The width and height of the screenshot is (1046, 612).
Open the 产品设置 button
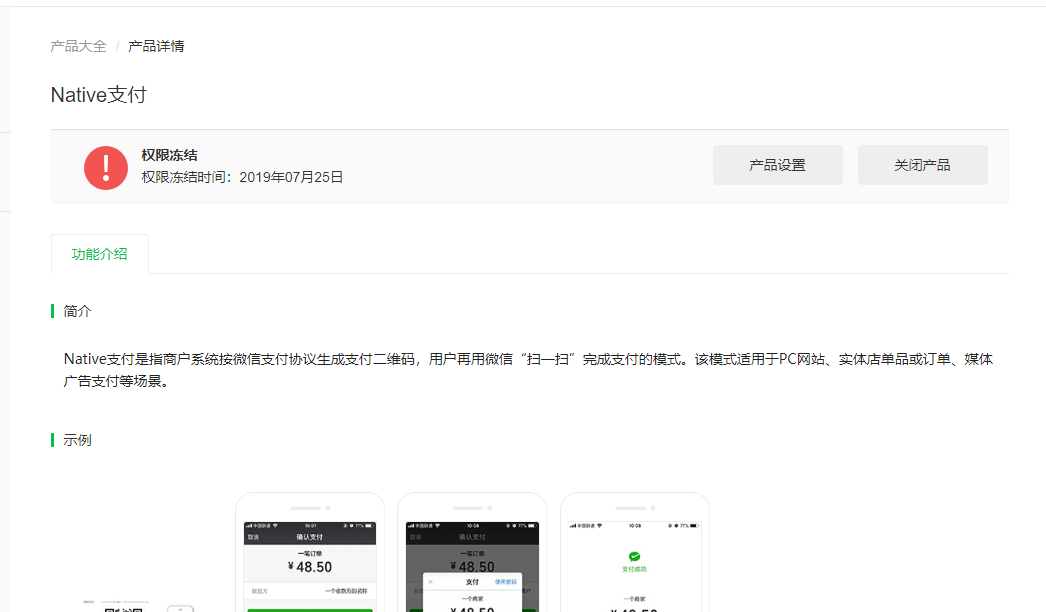[778, 165]
